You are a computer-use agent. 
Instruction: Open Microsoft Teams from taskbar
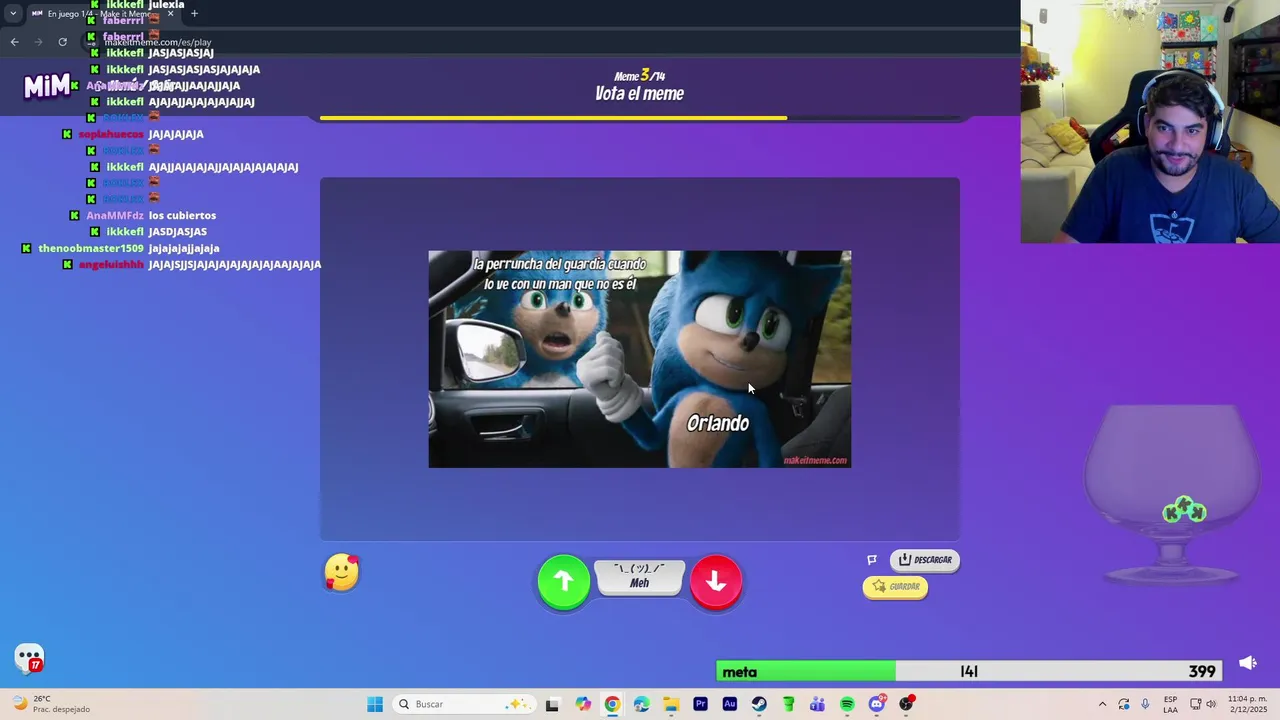[x=817, y=704]
